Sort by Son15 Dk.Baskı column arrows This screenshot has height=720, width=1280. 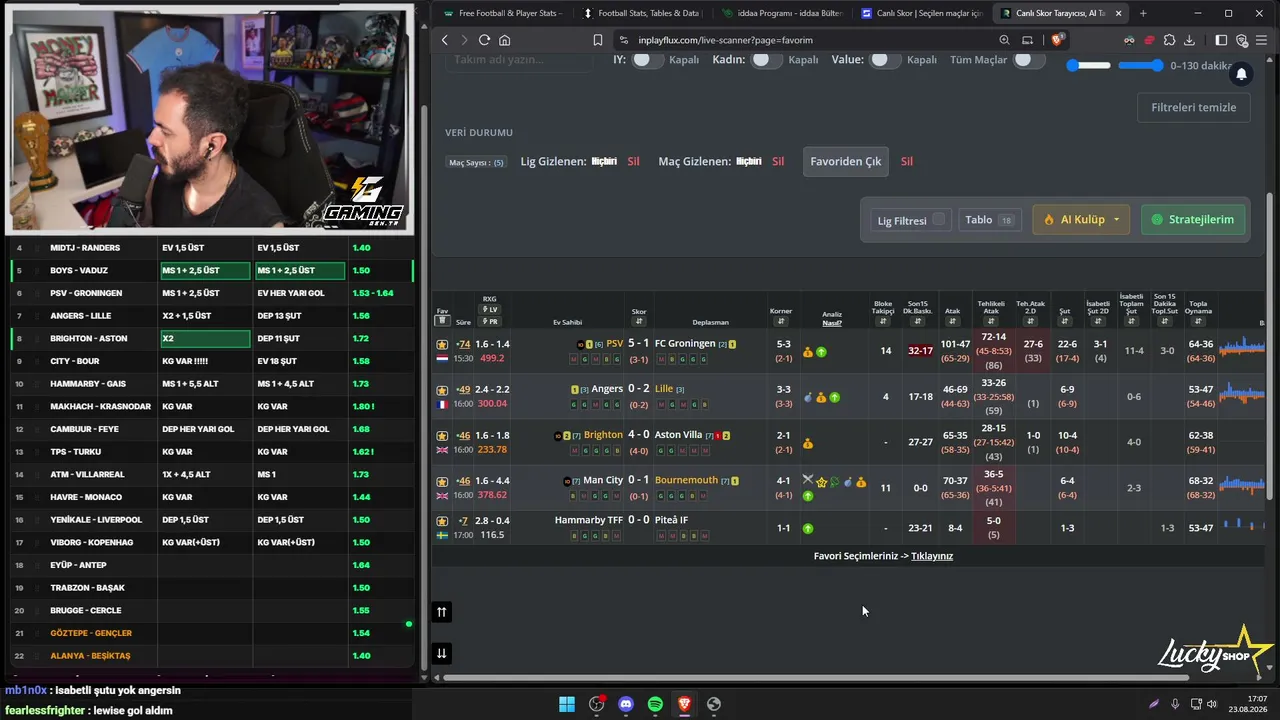tap(917, 321)
